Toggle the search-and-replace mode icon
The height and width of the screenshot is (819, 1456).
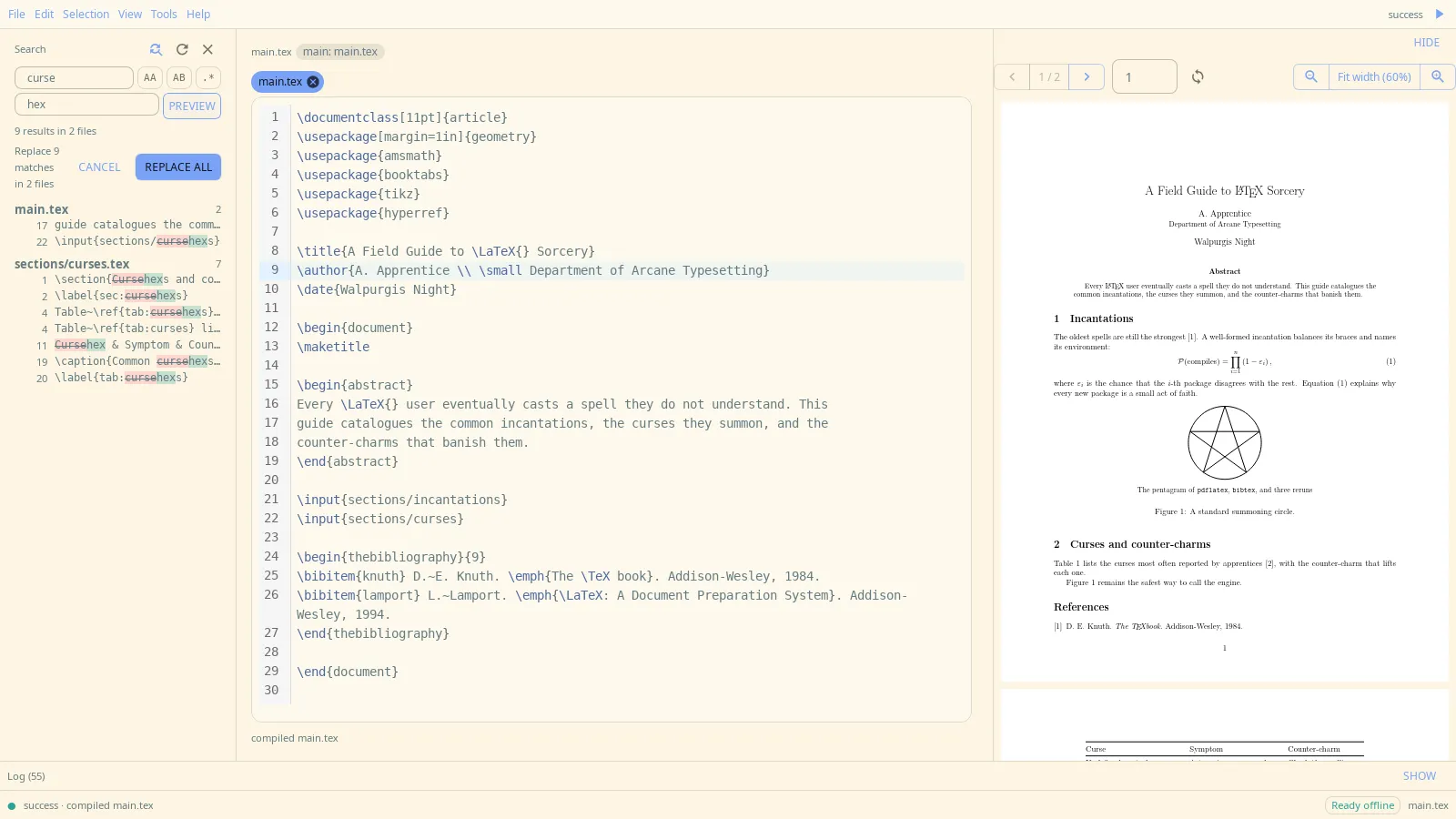(x=156, y=49)
